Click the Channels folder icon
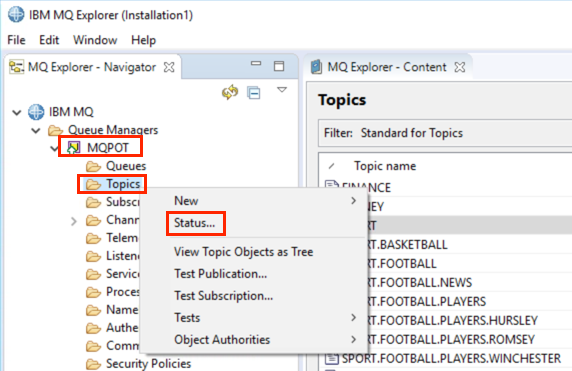 (94, 220)
